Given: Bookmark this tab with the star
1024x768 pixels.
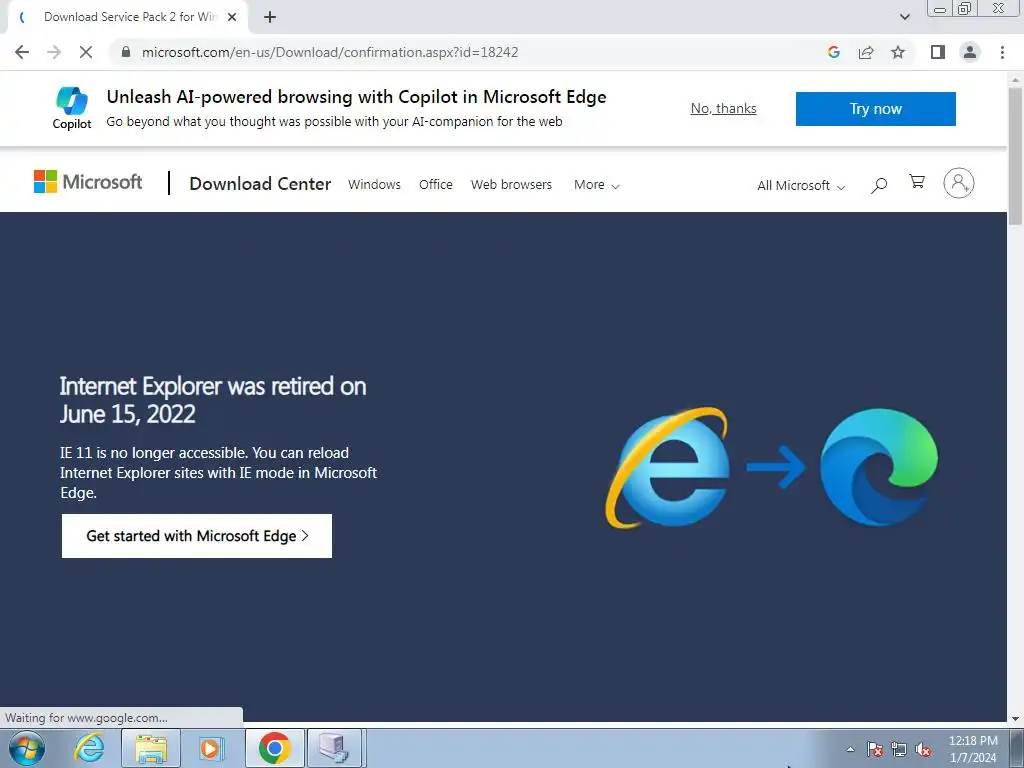Looking at the screenshot, I should [898, 52].
